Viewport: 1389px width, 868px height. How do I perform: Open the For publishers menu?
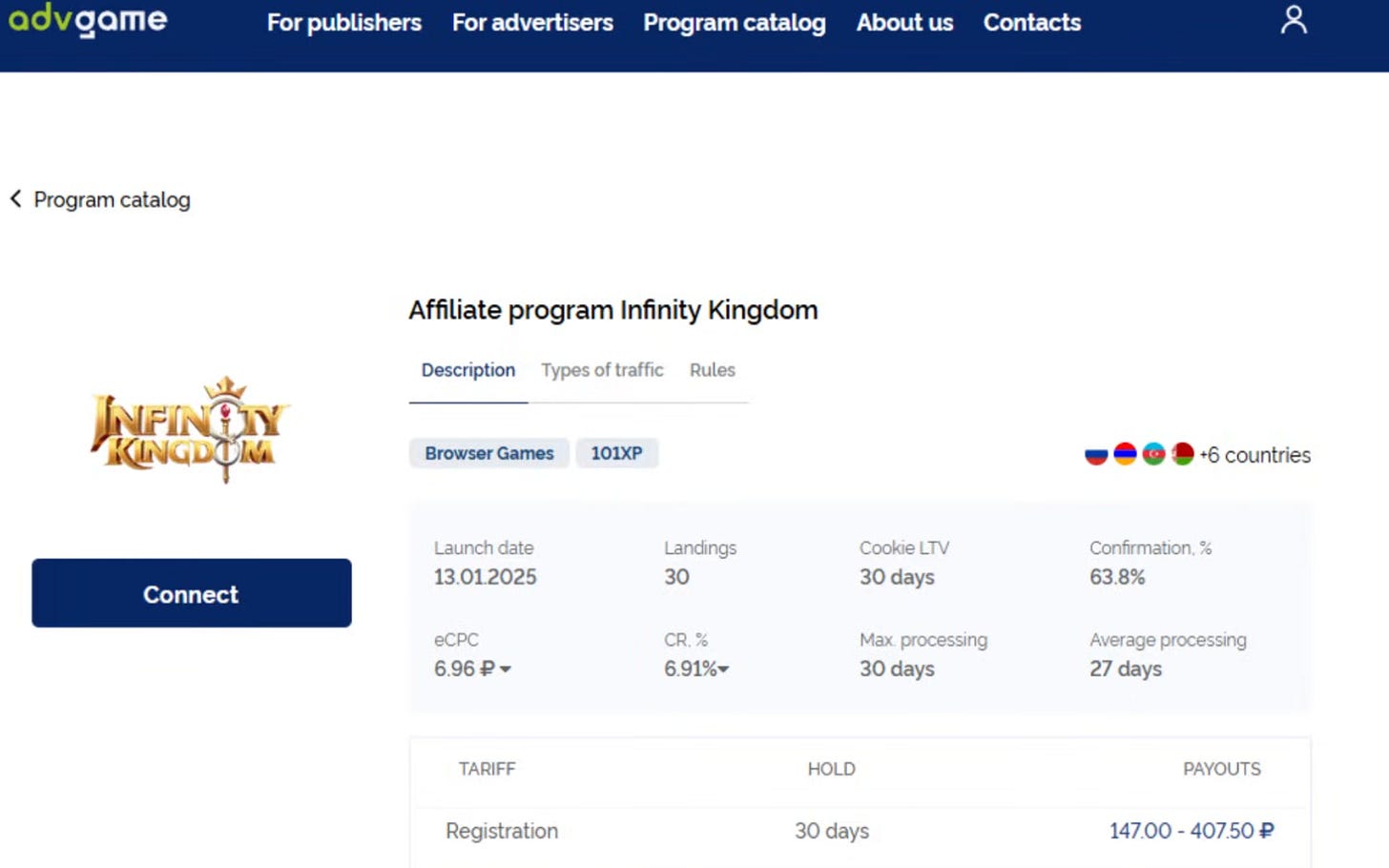point(344,22)
